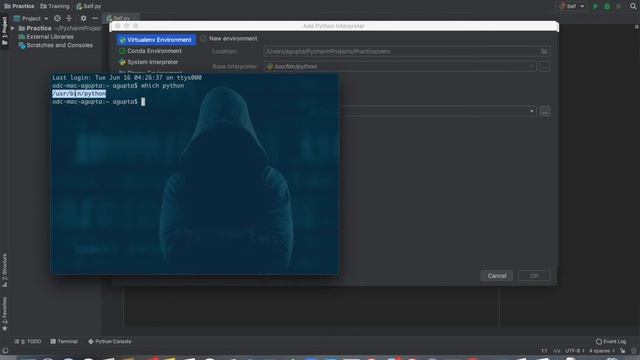Click the gray stop button in the run toolbar

(619, 6)
